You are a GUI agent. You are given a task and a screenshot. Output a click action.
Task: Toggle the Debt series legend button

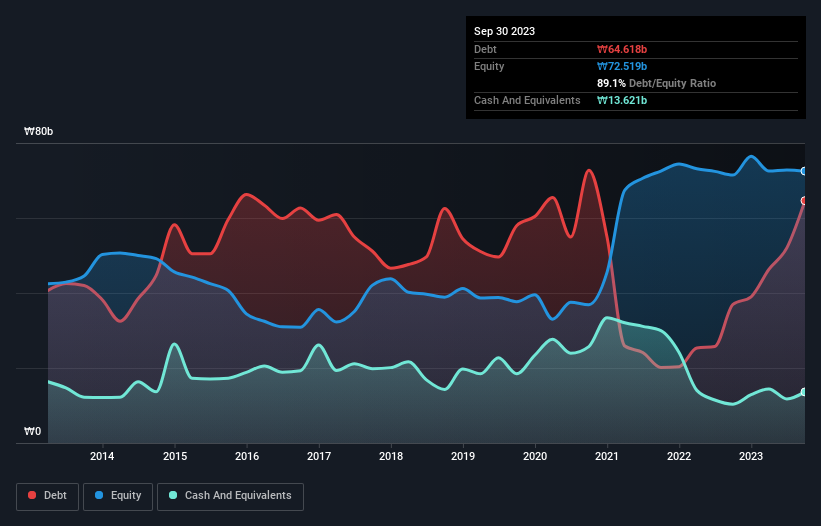48,496
